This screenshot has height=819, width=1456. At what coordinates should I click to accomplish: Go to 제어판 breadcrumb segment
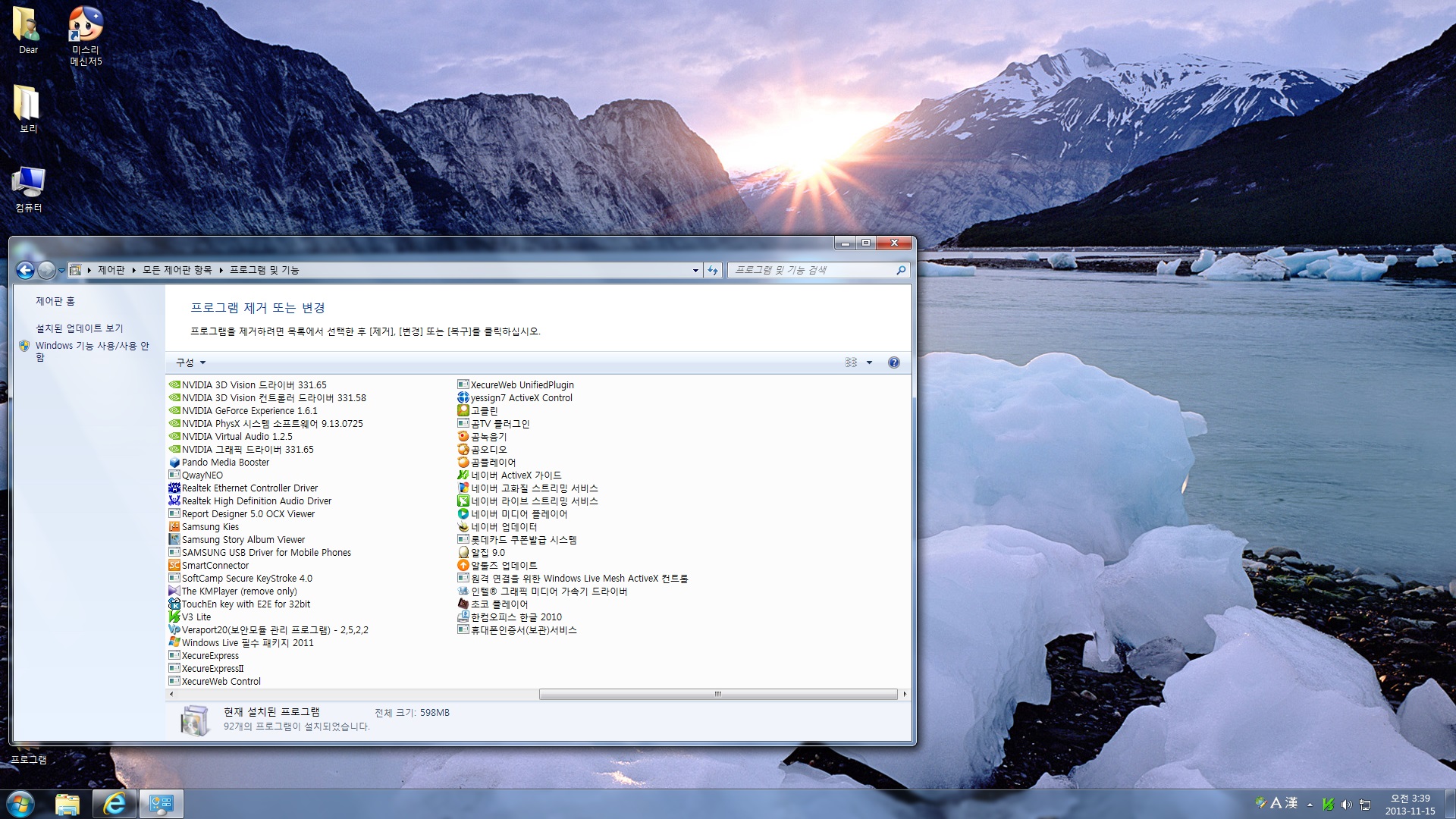111,270
